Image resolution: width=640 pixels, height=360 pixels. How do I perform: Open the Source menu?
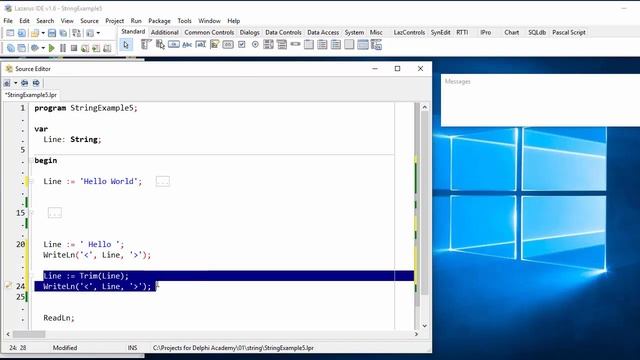tap(89, 21)
